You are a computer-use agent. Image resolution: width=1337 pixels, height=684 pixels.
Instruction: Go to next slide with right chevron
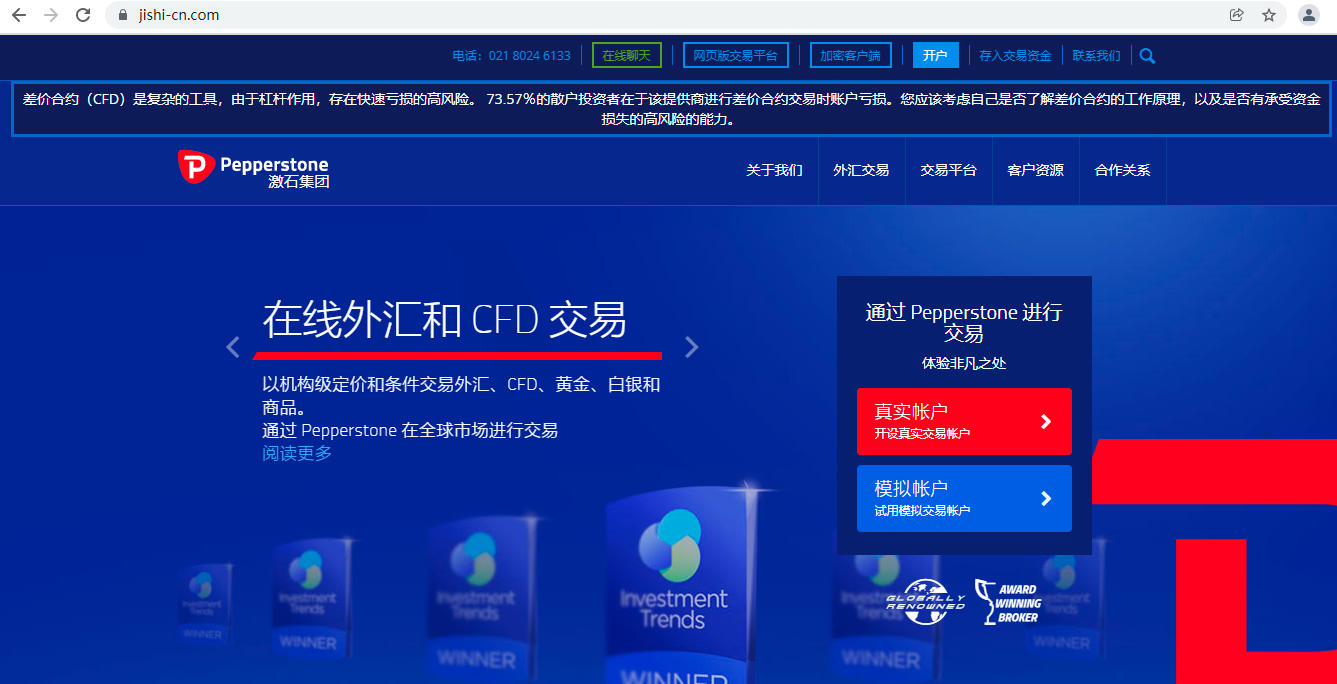(691, 347)
